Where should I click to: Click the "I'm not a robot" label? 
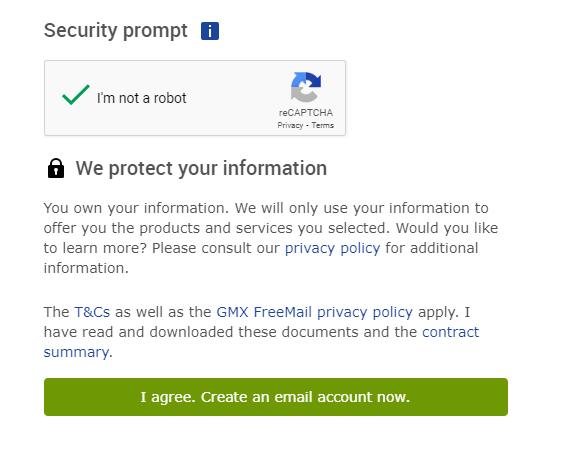(x=141, y=98)
